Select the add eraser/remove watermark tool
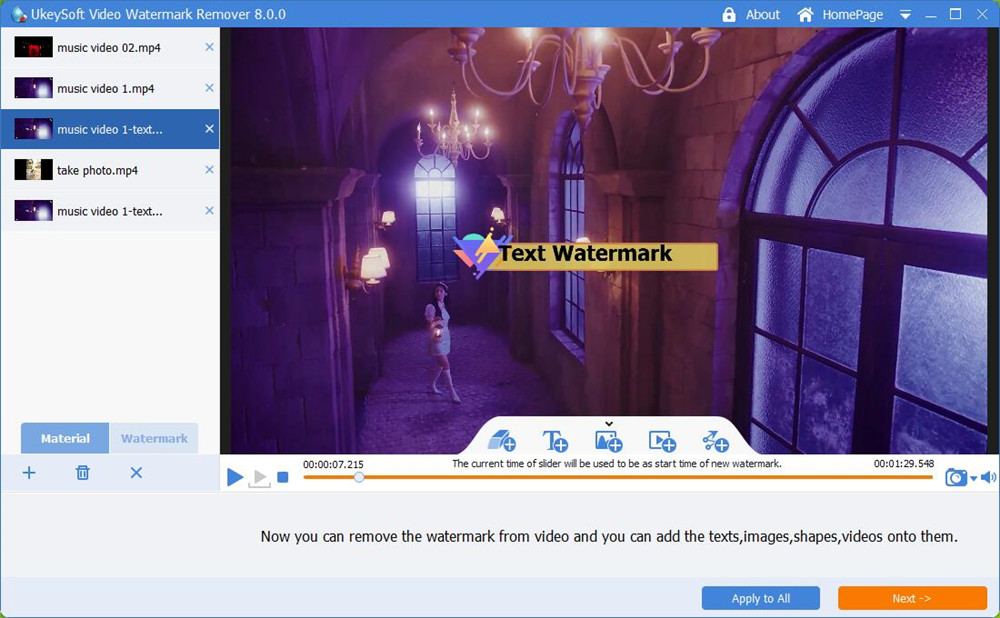 (503, 443)
